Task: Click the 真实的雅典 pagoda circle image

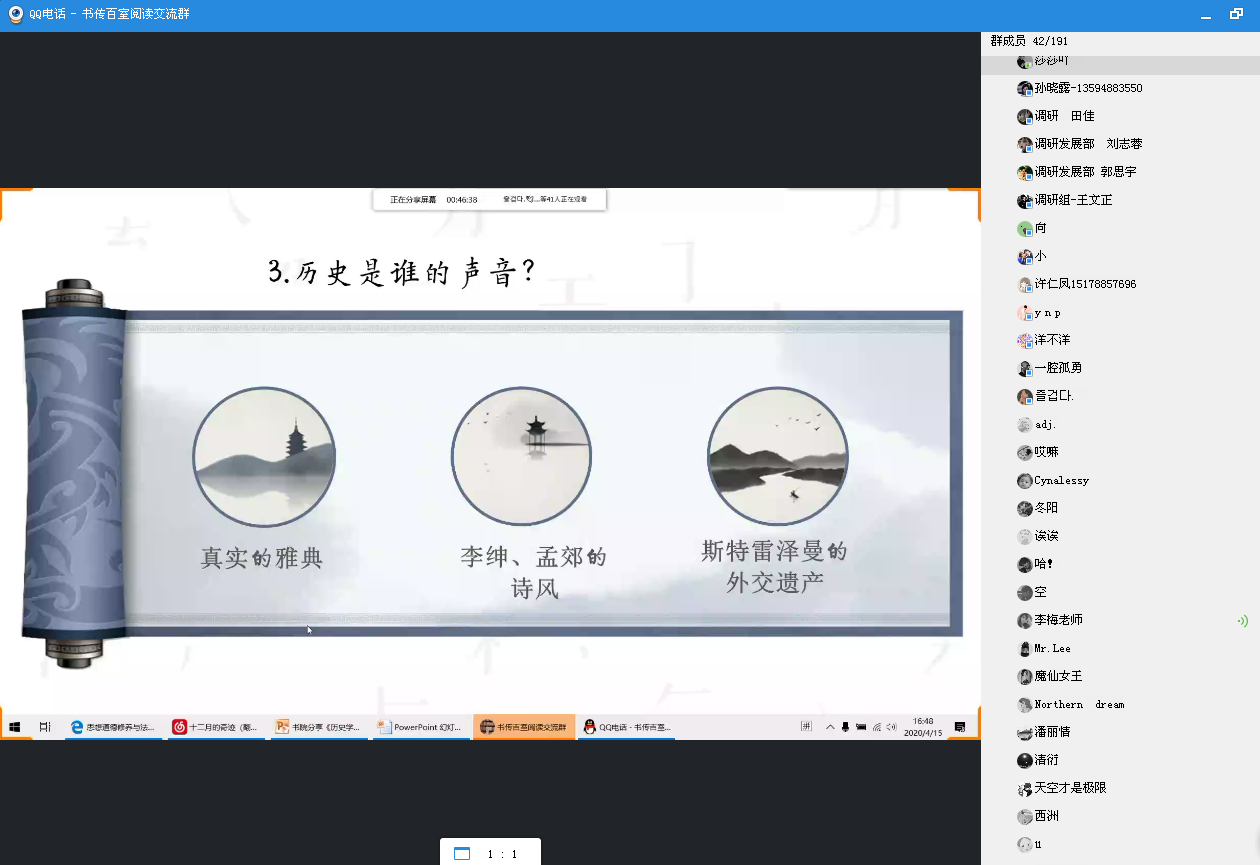Action: (264, 456)
